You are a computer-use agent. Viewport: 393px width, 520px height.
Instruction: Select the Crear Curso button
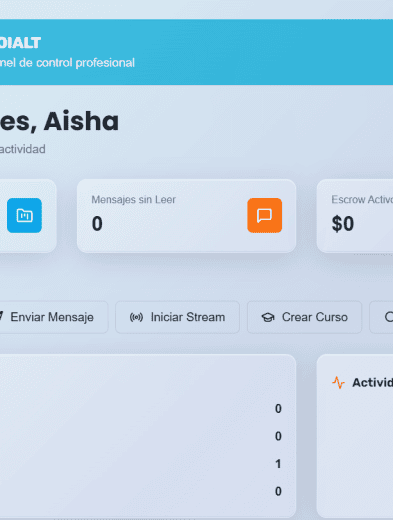click(304, 317)
